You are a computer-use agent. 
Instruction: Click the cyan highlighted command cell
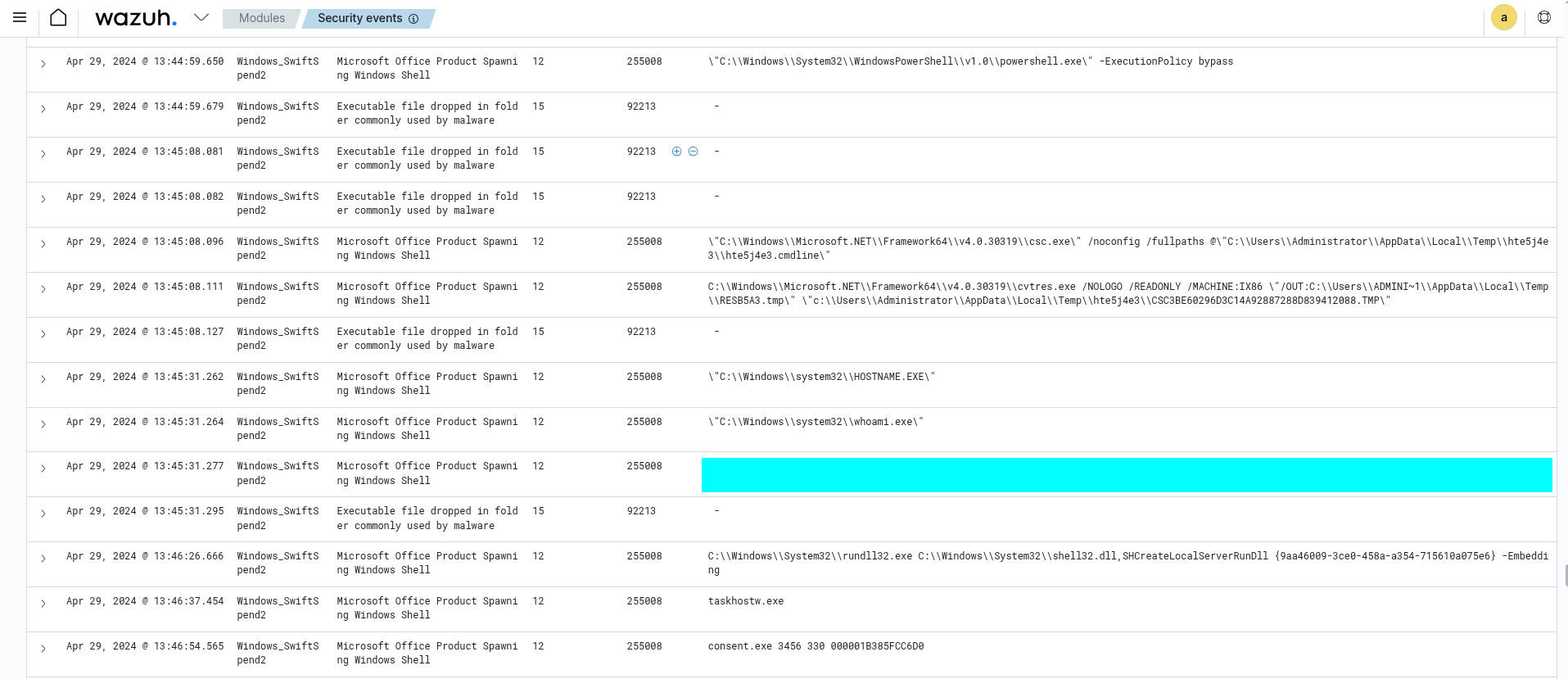coord(1126,475)
